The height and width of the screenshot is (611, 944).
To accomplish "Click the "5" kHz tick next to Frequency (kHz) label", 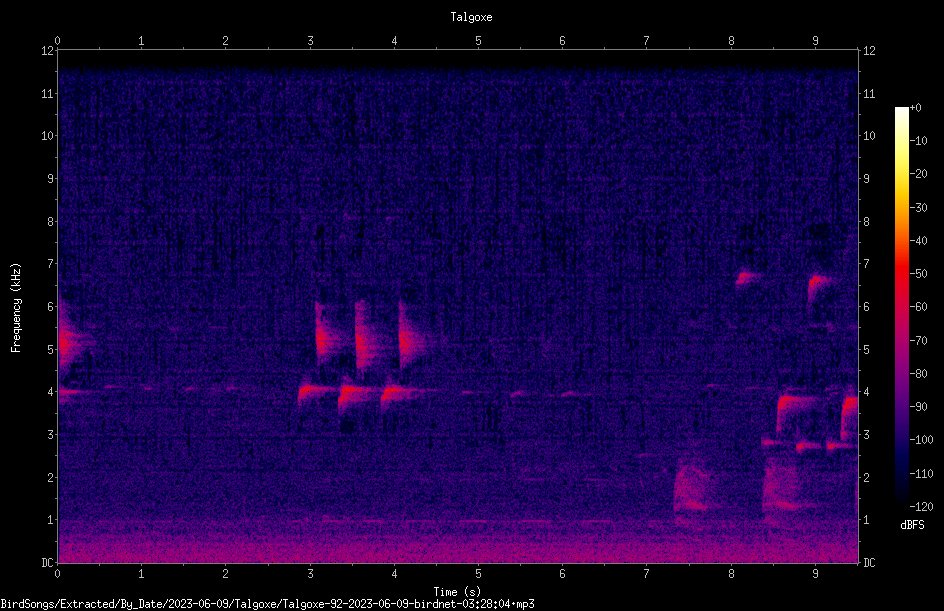I will pyautogui.click(x=50, y=349).
